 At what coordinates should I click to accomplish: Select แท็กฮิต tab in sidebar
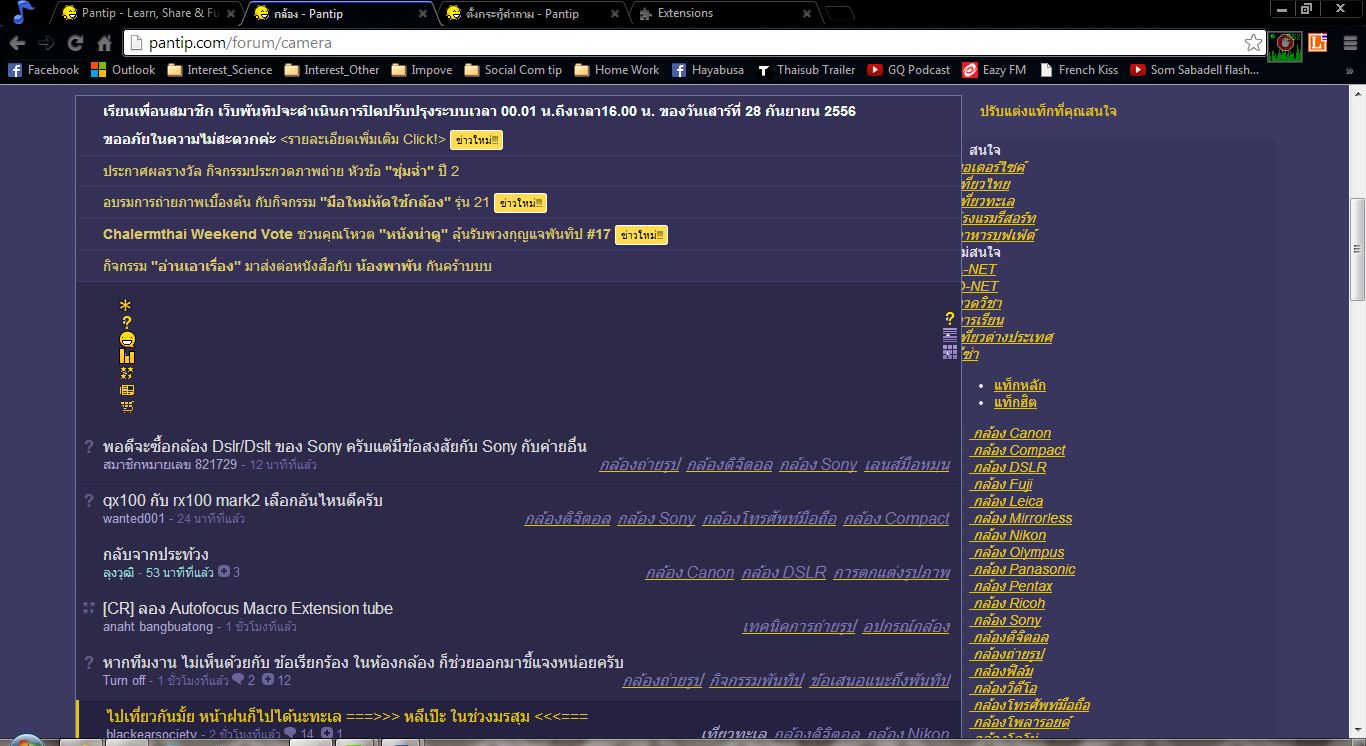1015,402
